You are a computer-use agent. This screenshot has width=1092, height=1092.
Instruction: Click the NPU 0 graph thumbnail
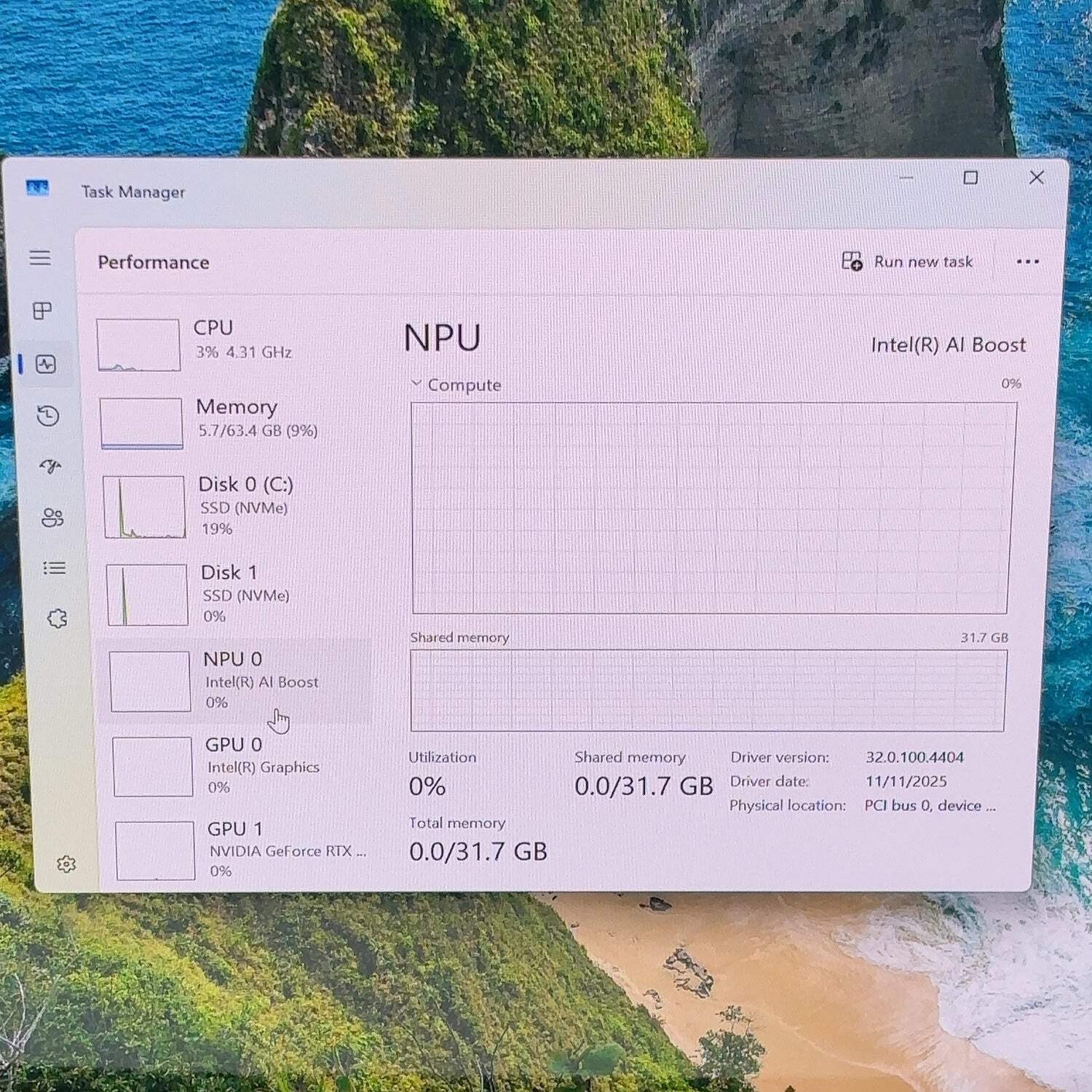click(150, 681)
